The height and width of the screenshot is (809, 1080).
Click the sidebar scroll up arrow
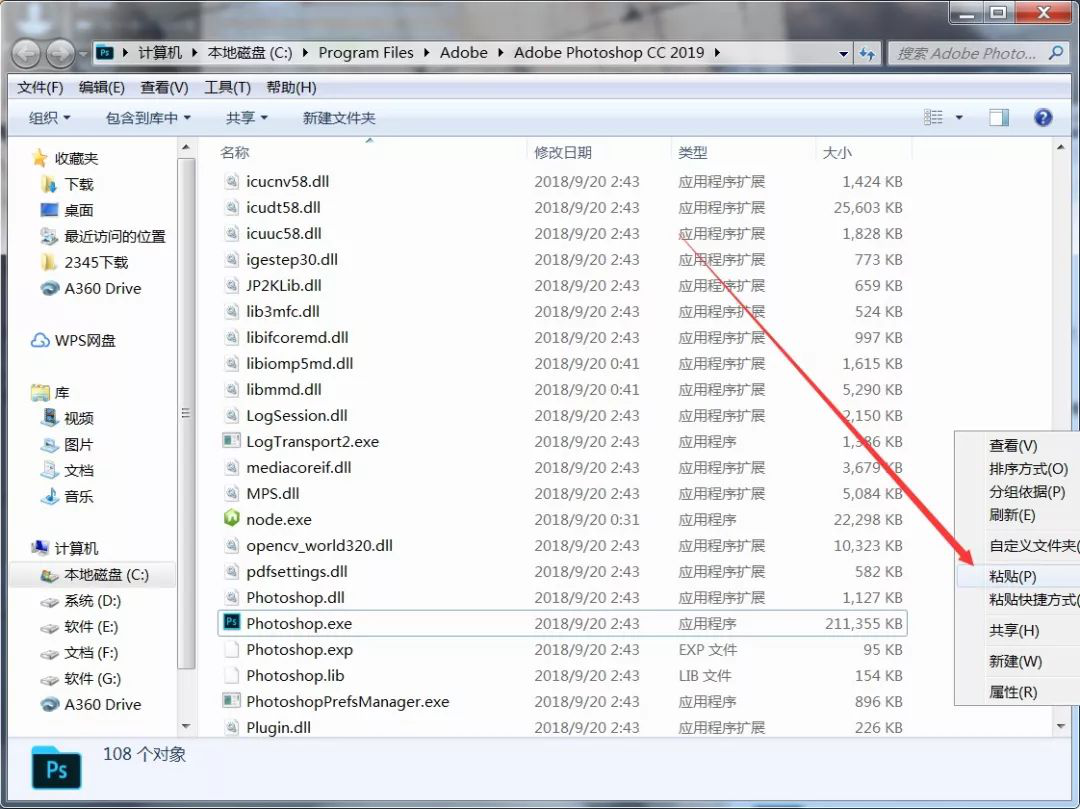[x=186, y=148]
